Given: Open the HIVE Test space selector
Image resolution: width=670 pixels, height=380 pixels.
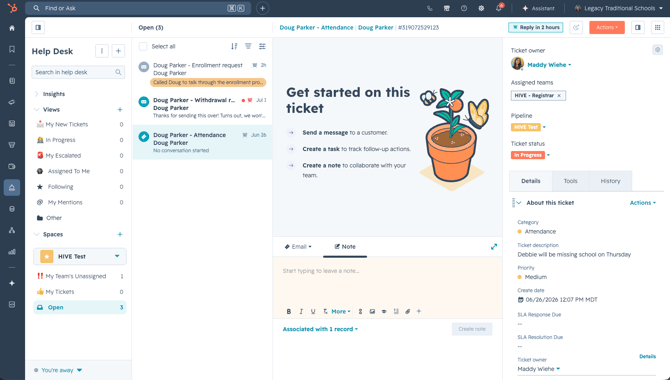Looking at the screenshot, I should (x=80, y=256).
